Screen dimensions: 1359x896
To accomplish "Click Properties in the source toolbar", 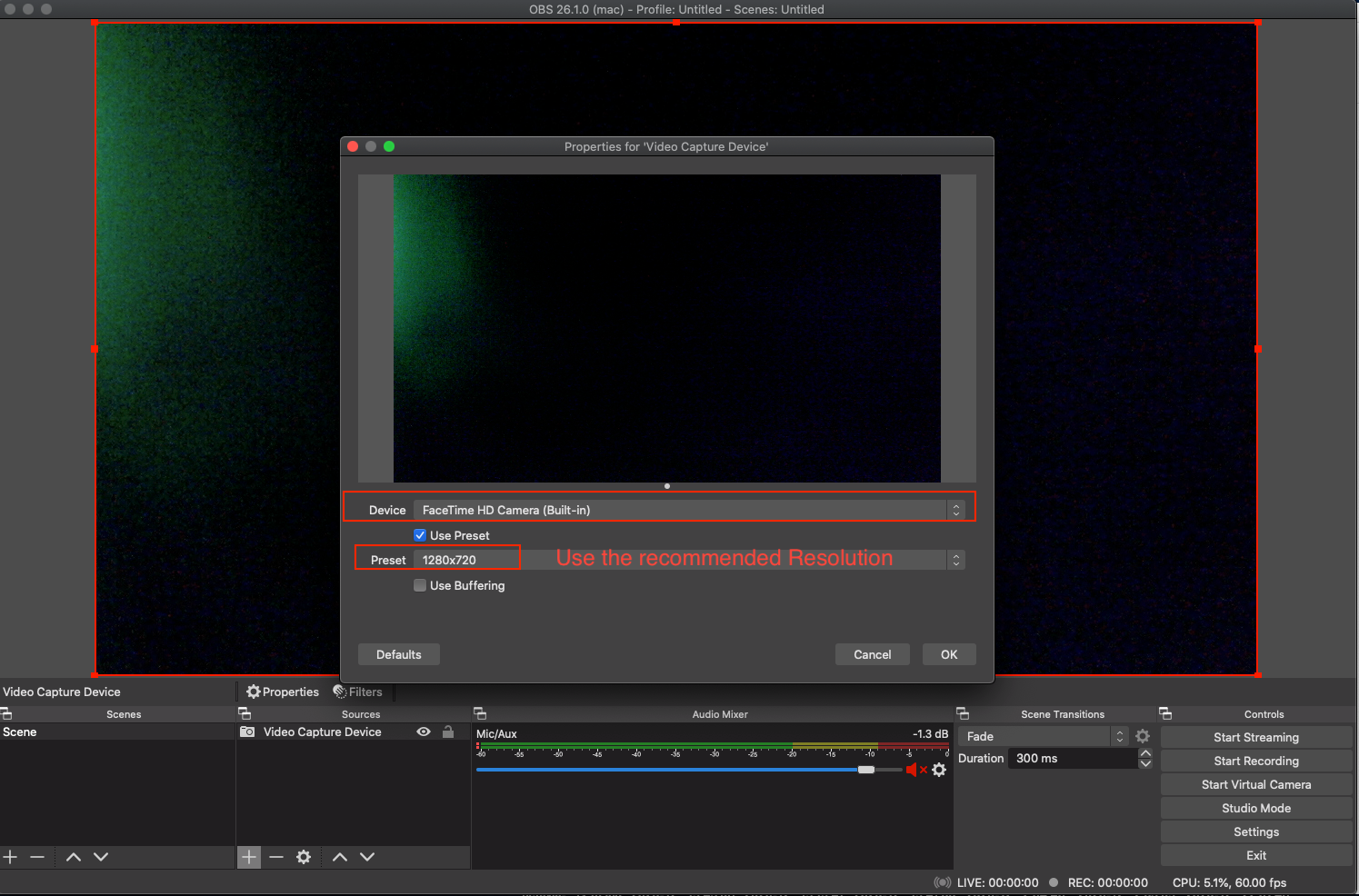I will coord(283,692).
